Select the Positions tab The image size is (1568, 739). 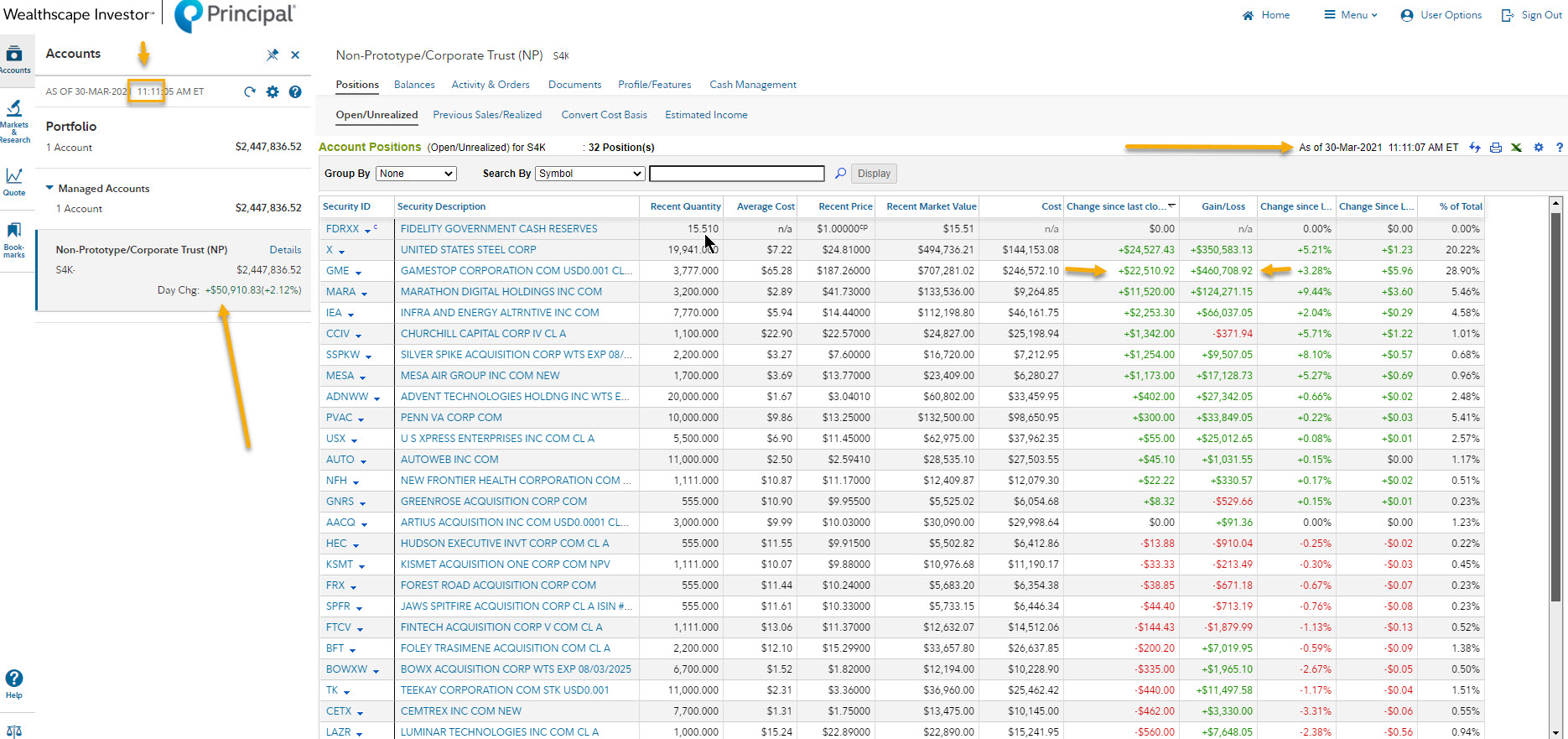[x=357, y=85]
